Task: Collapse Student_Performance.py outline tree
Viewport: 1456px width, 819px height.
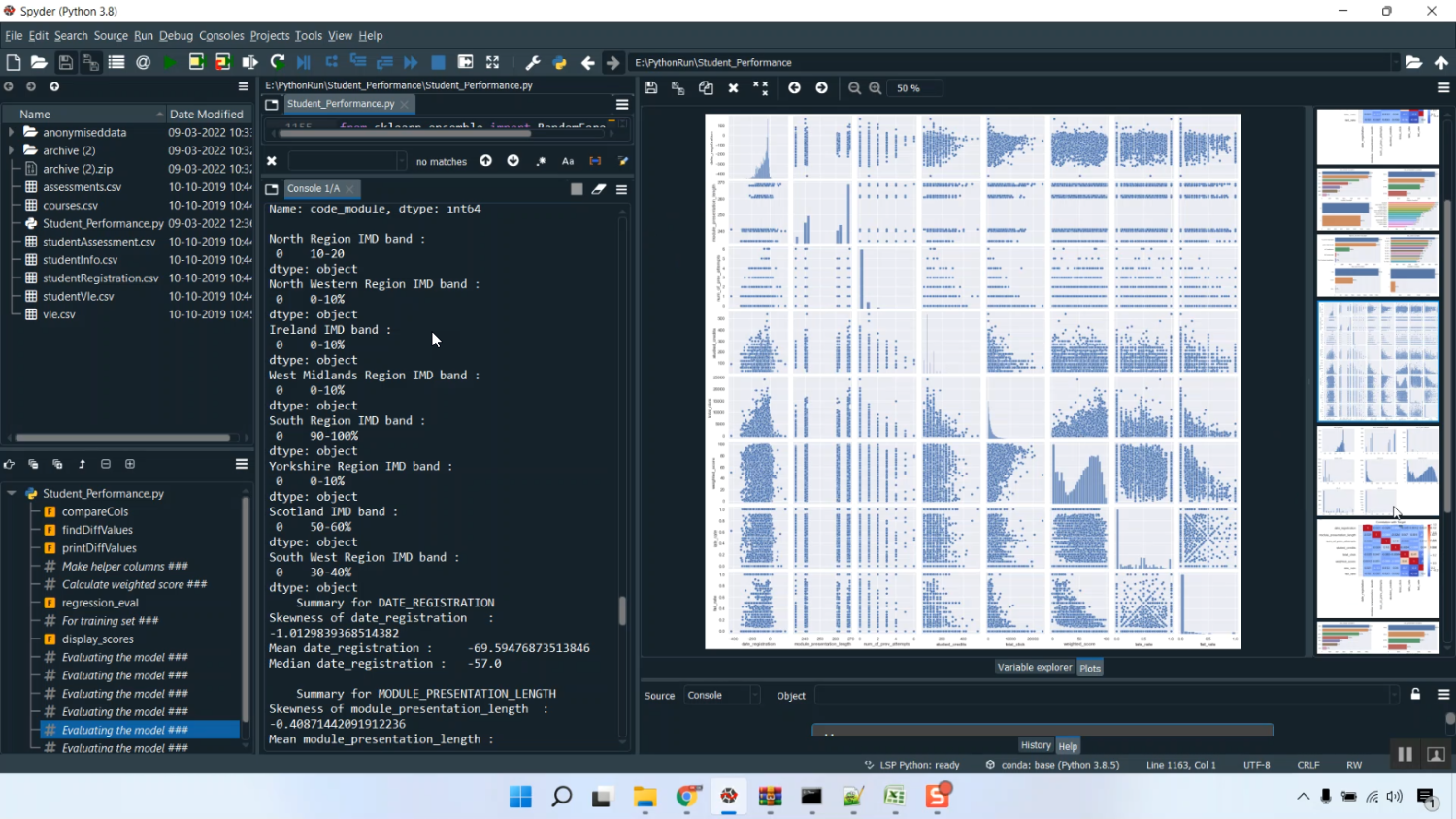Action: pos(12,493)
